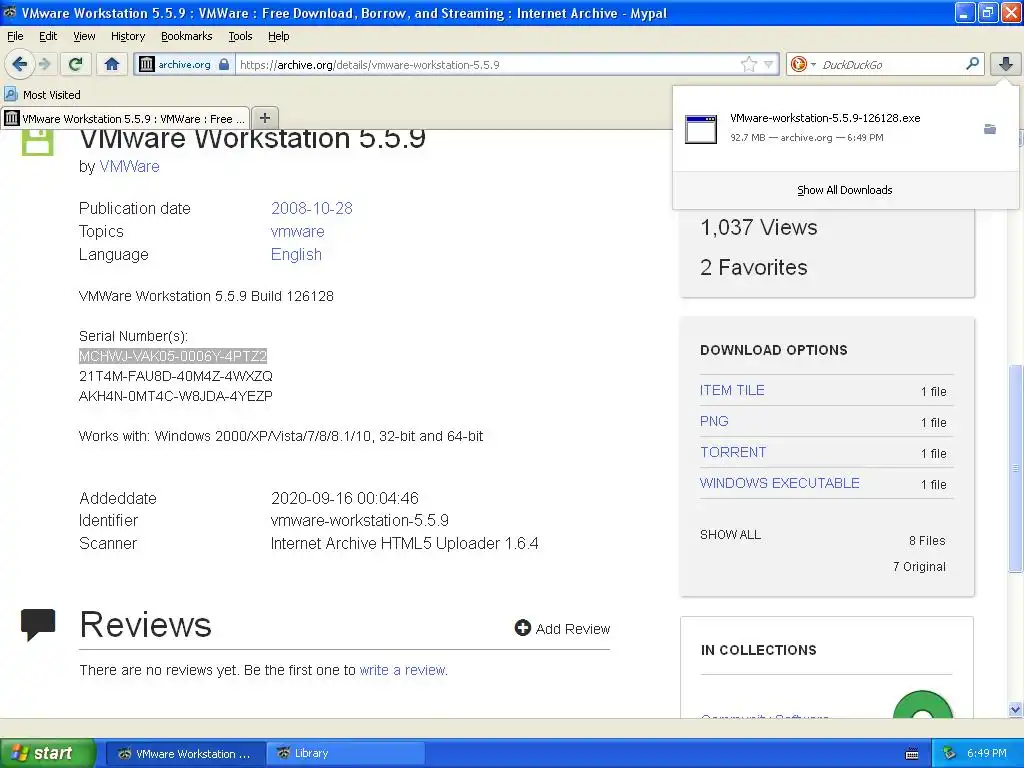Click serial number 21T4M-FAU8D-40M4Z-4WXZQ
Viewport: 1024px width, 768px height.
176,376
